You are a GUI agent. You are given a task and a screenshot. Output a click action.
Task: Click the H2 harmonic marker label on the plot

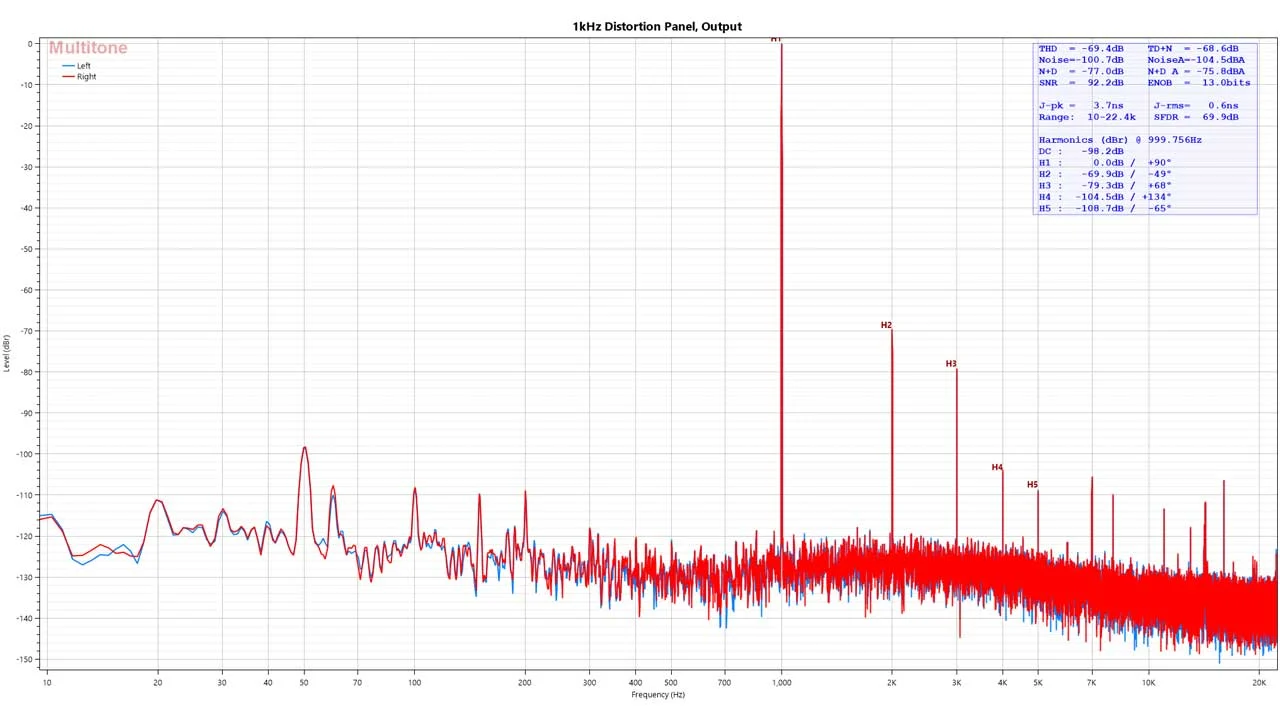tap(886, 325)
